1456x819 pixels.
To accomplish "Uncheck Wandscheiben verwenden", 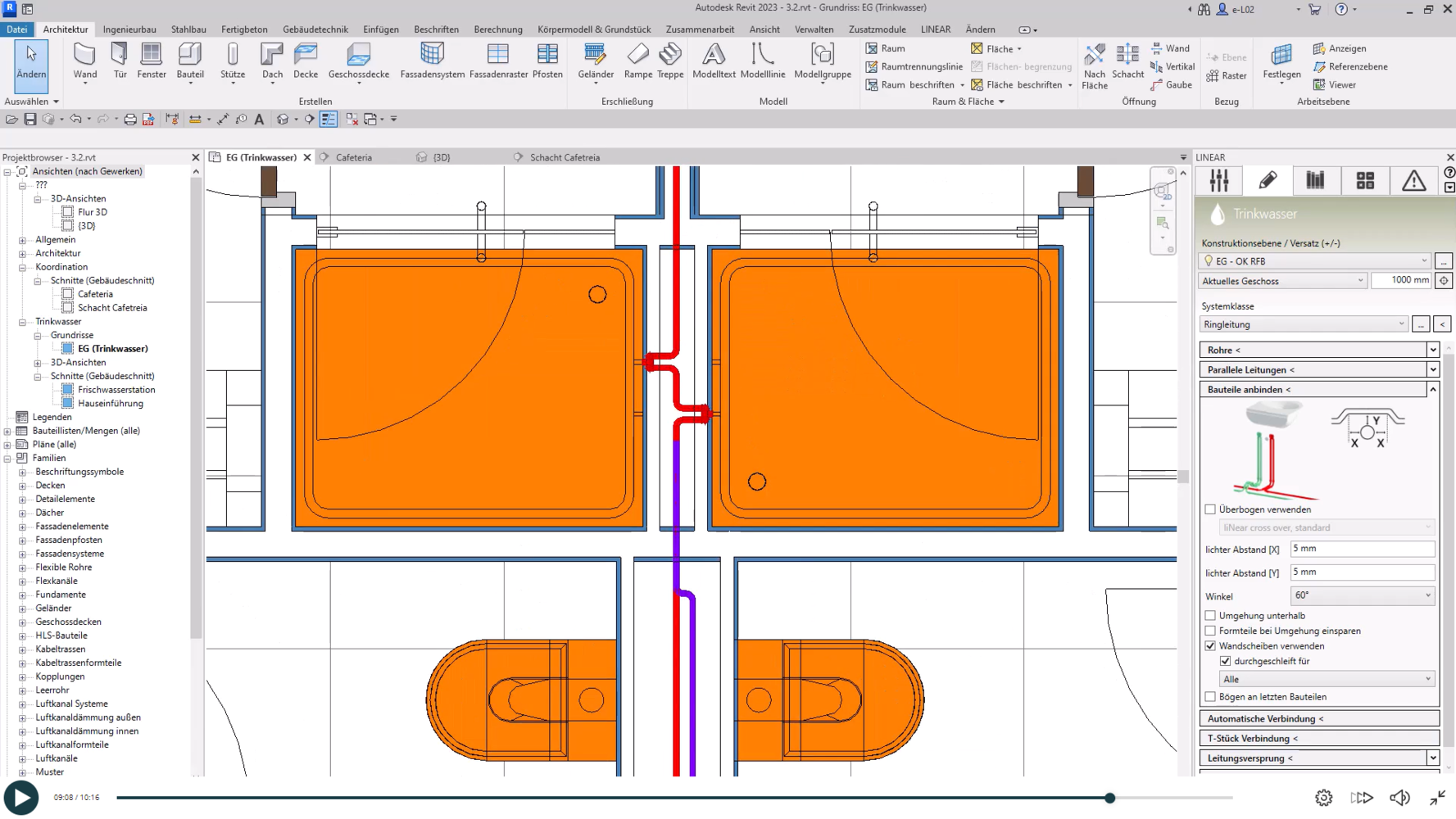I will (x=1210, y=646).
